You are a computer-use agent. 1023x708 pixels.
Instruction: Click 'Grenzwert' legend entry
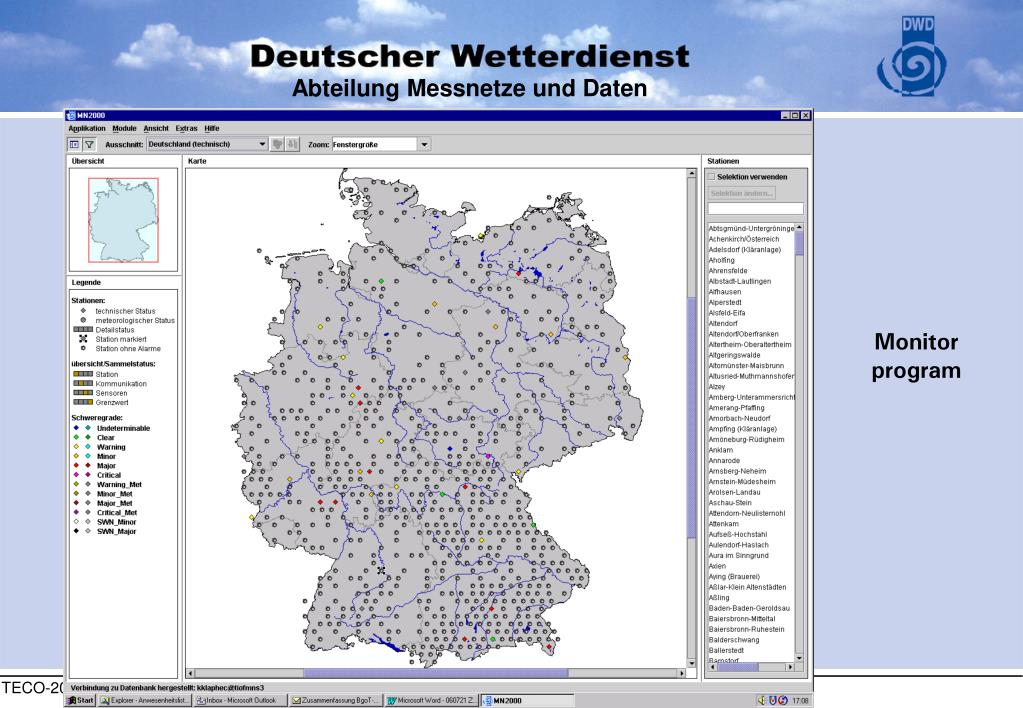[x=112, y=403]
